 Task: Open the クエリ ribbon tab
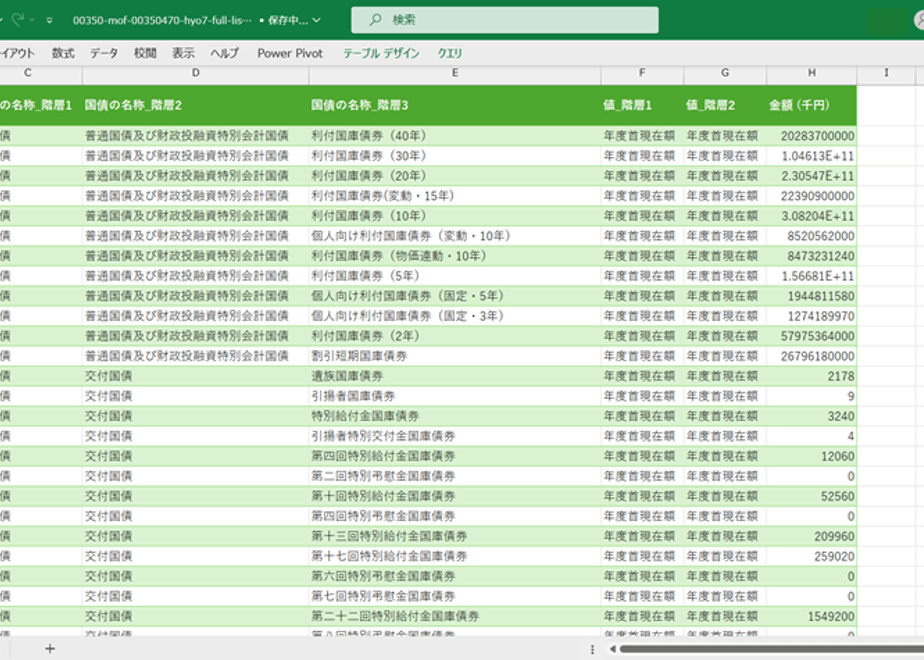point(449,53)
